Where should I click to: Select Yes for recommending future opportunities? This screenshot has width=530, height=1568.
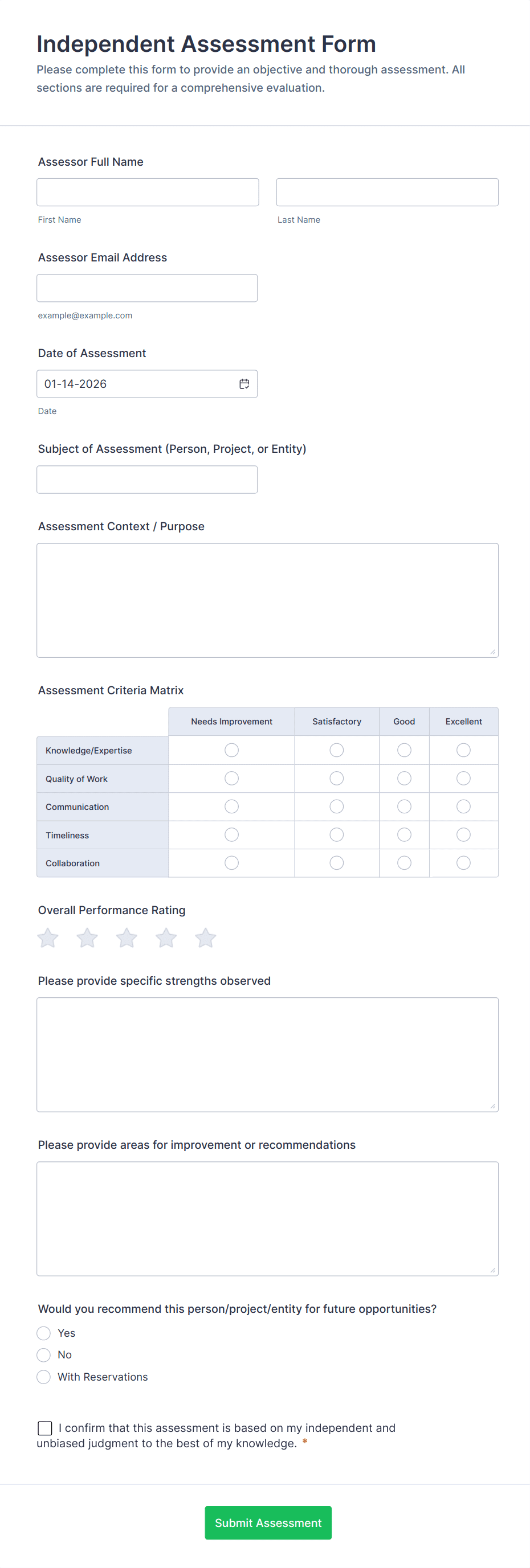point(43,1333)
